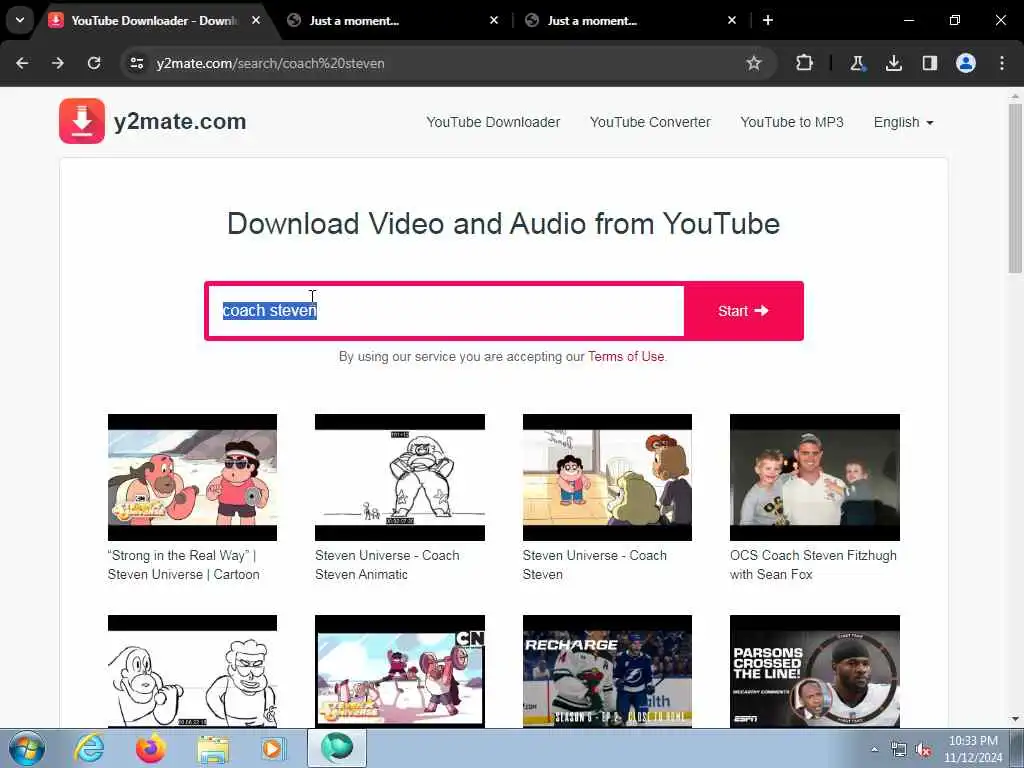Open the Terms of Use link
This screenshot has width=1024, height=768.
[626, 357]
